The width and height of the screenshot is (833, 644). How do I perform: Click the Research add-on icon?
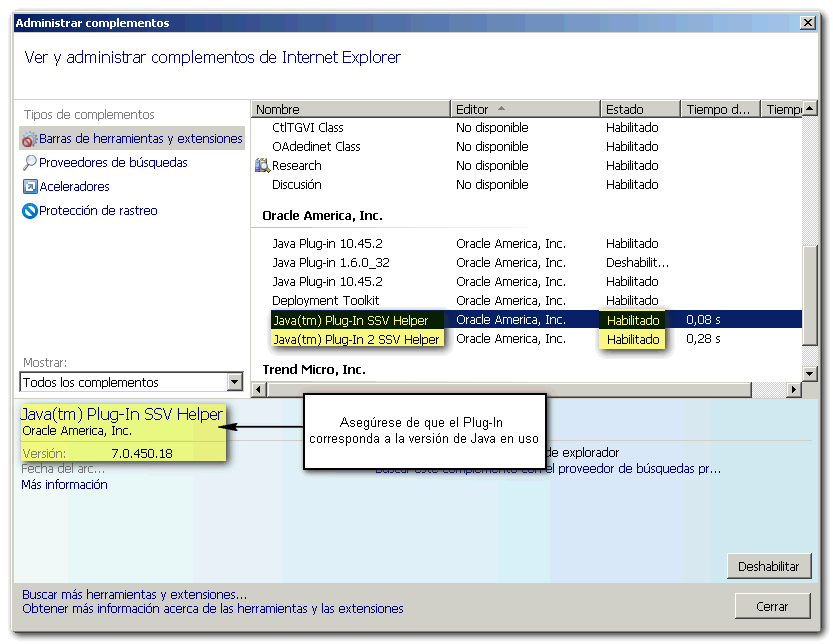click(x=262, y=166)
